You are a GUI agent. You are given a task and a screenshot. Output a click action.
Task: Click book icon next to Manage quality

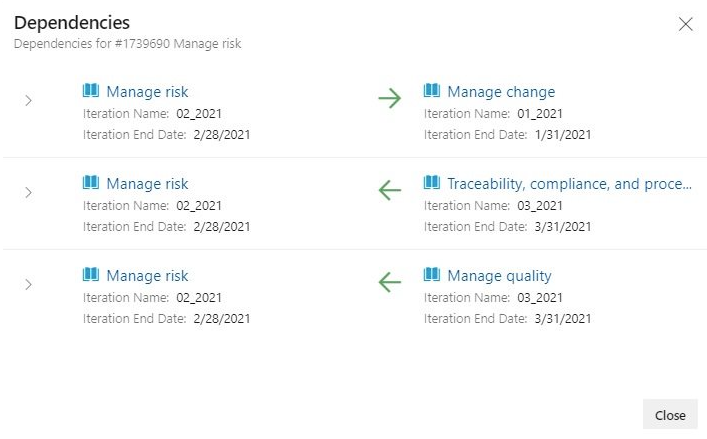point(432,274)
